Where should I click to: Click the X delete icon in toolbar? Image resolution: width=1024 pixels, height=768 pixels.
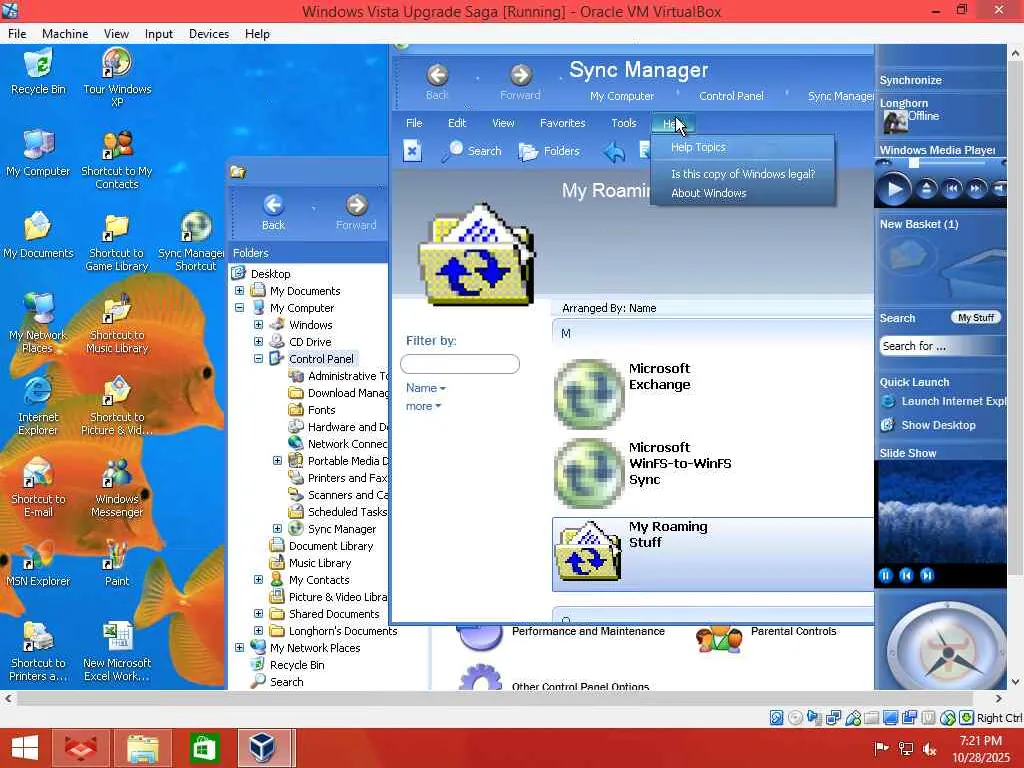coord(412,152)
